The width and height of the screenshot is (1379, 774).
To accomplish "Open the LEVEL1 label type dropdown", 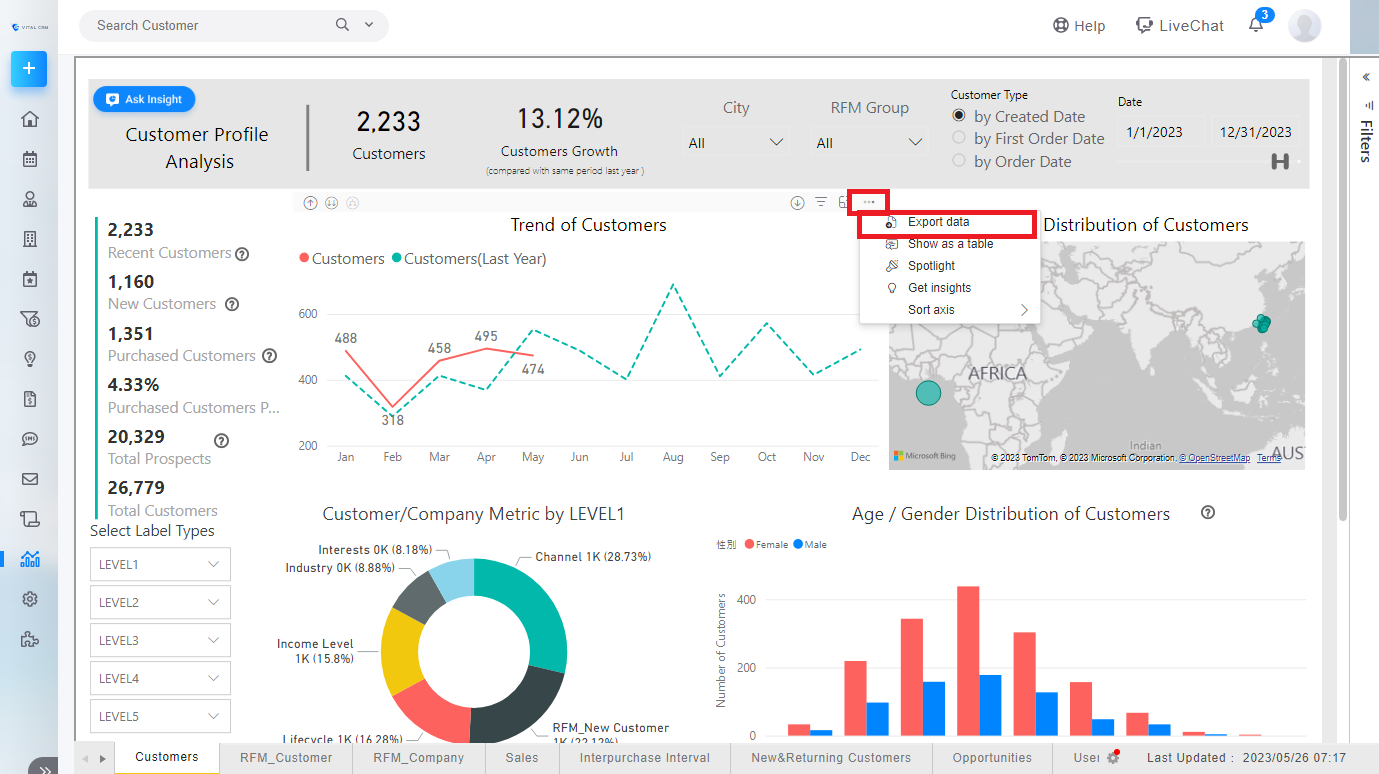I will click(160, 565).
